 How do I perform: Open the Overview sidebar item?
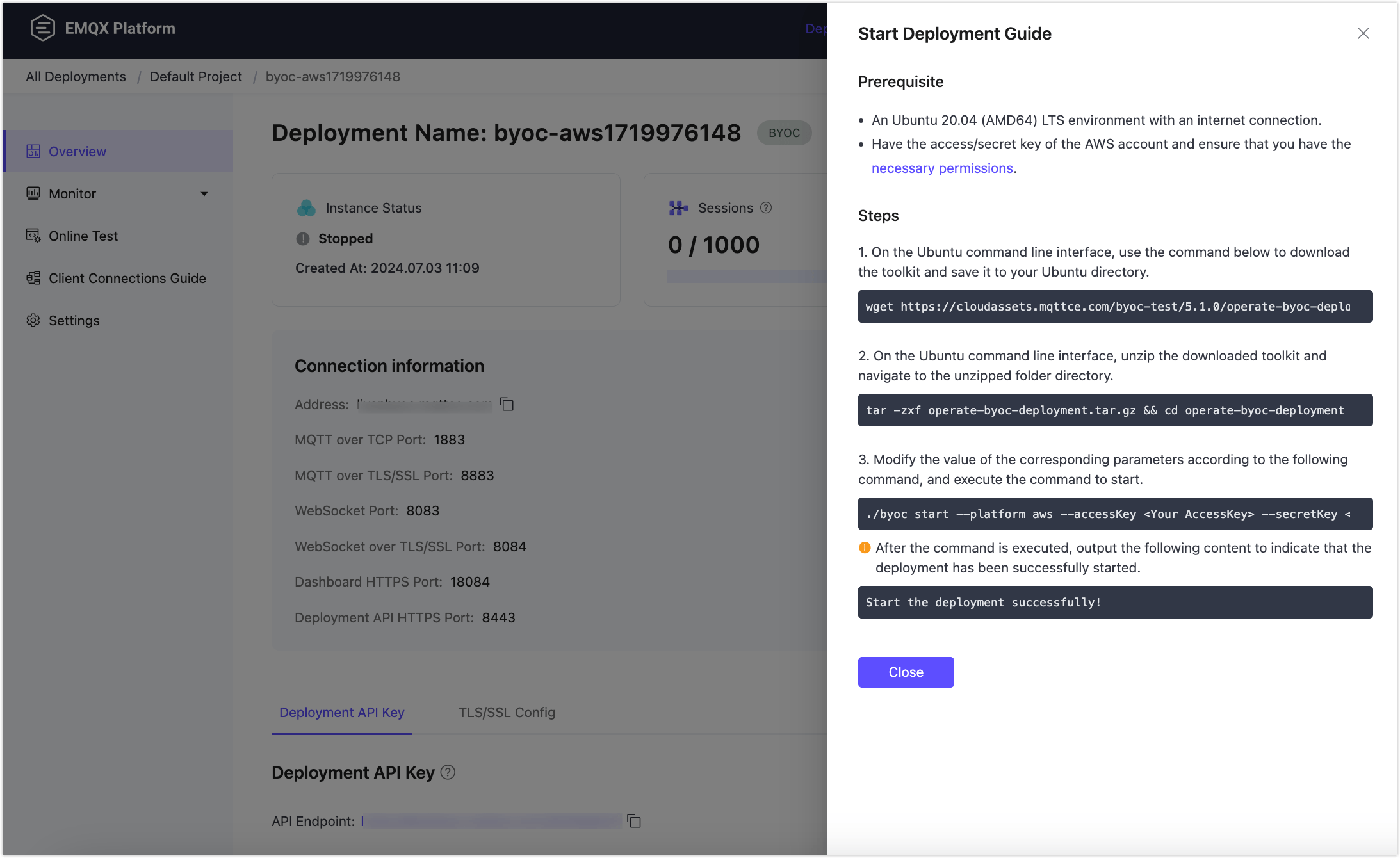click(77, 151)
